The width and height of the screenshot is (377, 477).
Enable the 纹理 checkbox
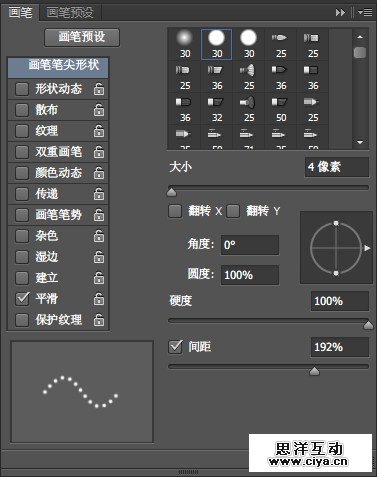tap(22, 131)
